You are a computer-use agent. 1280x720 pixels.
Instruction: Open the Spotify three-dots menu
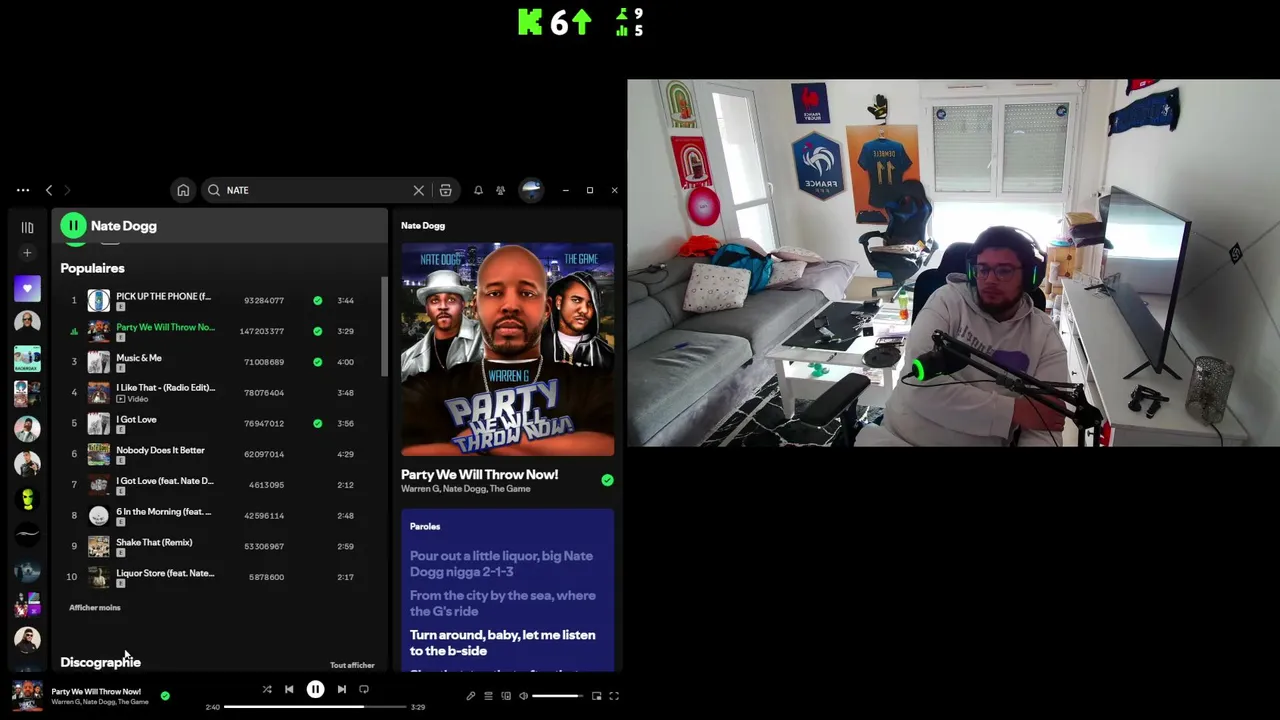tap(23, 190)
